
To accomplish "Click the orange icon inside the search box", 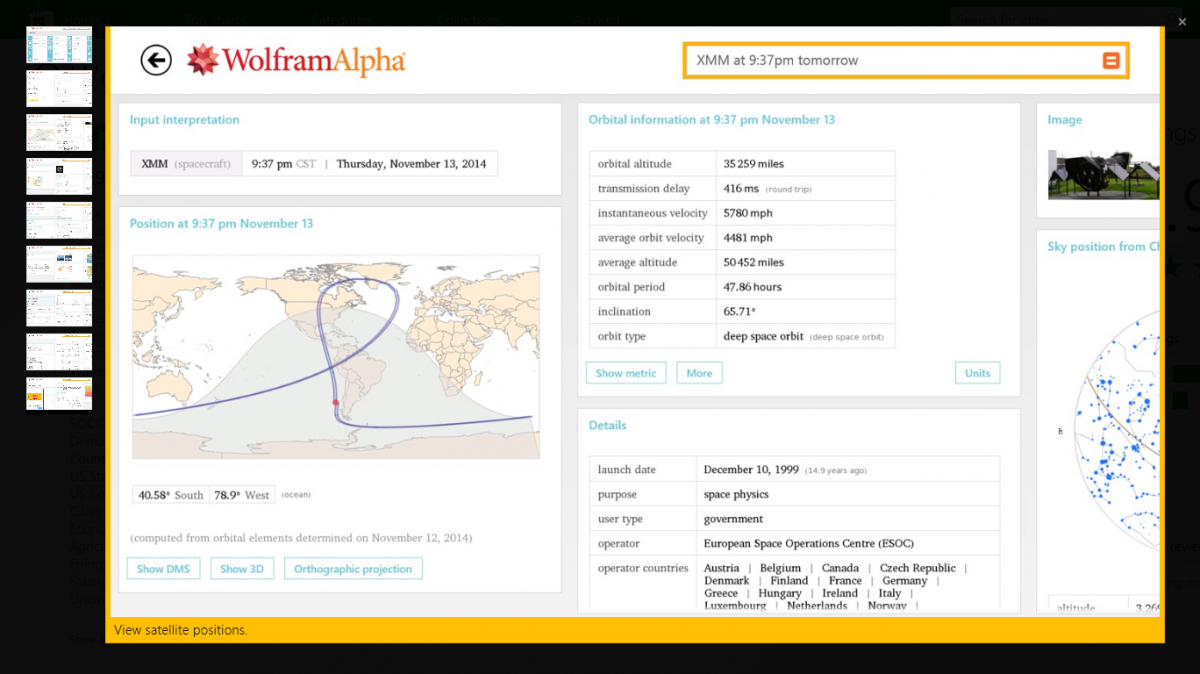I will point(1110,61).
